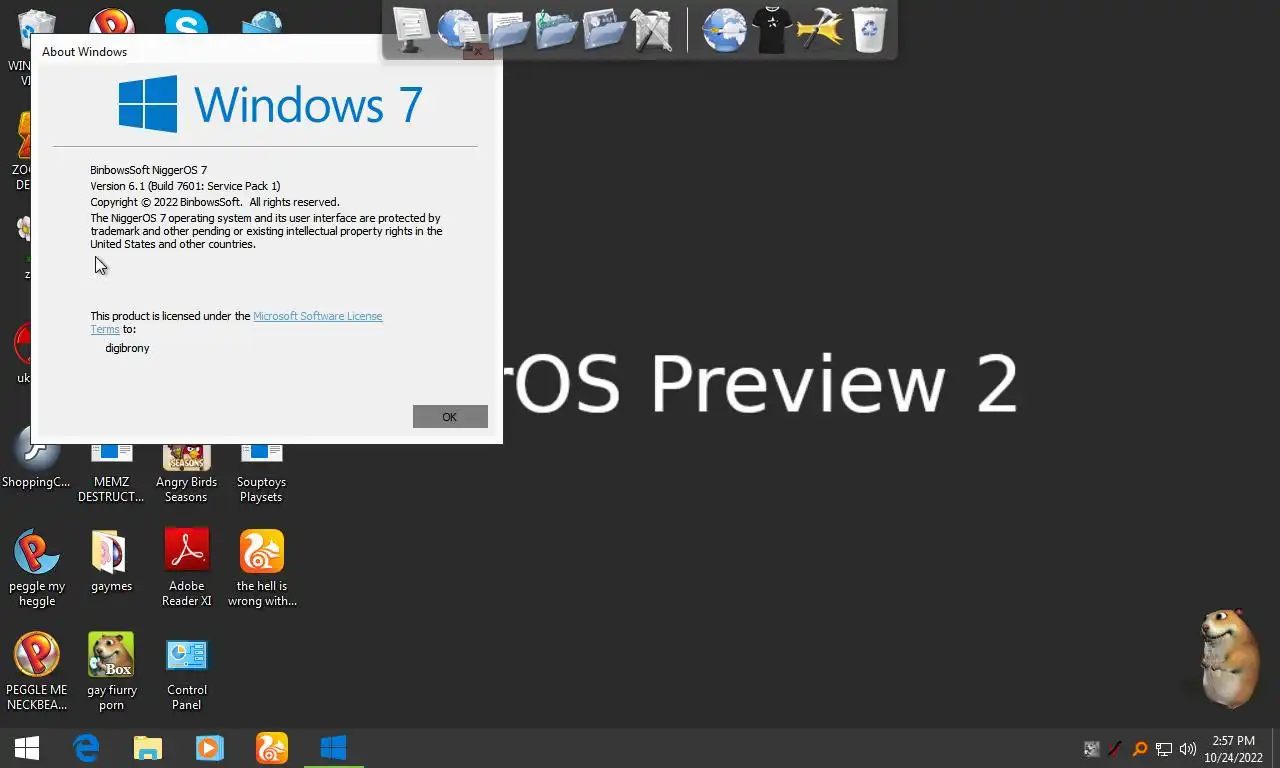Click the licensee name "digibrony"
The height and width of the screenshot is (768, 1280).
pyautogui.click(x=127, y=348)
